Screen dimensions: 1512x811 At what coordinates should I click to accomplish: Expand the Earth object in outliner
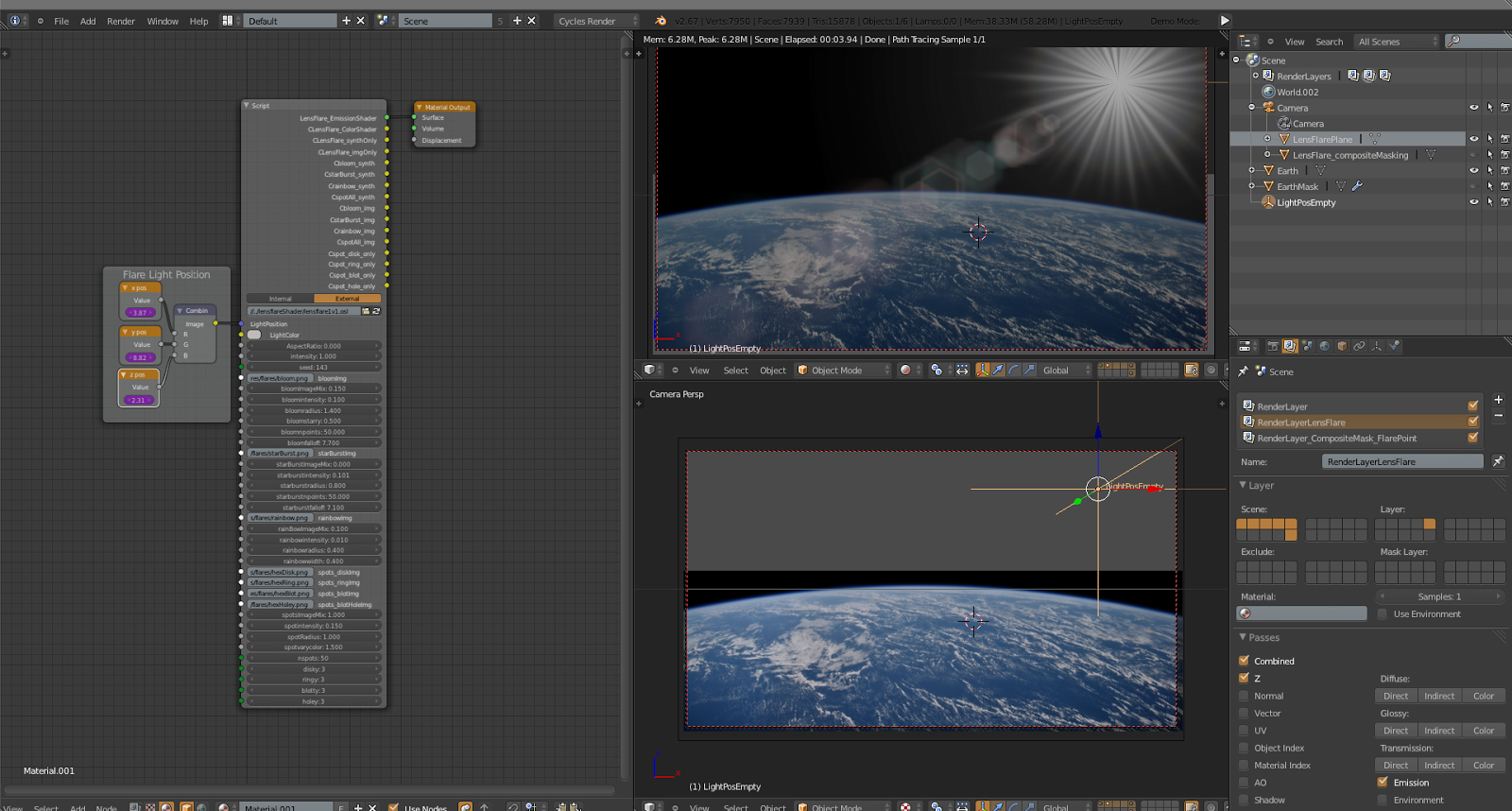[x=1252, y=171]
